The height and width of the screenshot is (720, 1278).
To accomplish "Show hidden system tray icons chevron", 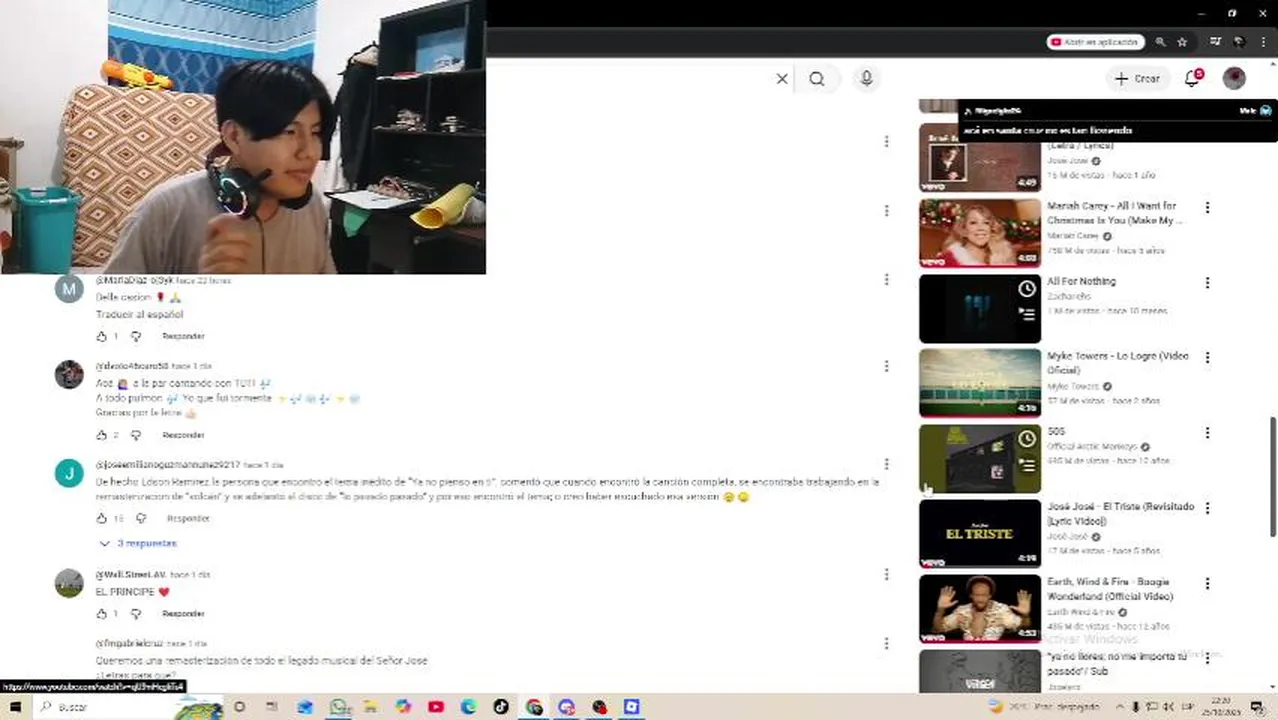I will tap(1120, 707).
